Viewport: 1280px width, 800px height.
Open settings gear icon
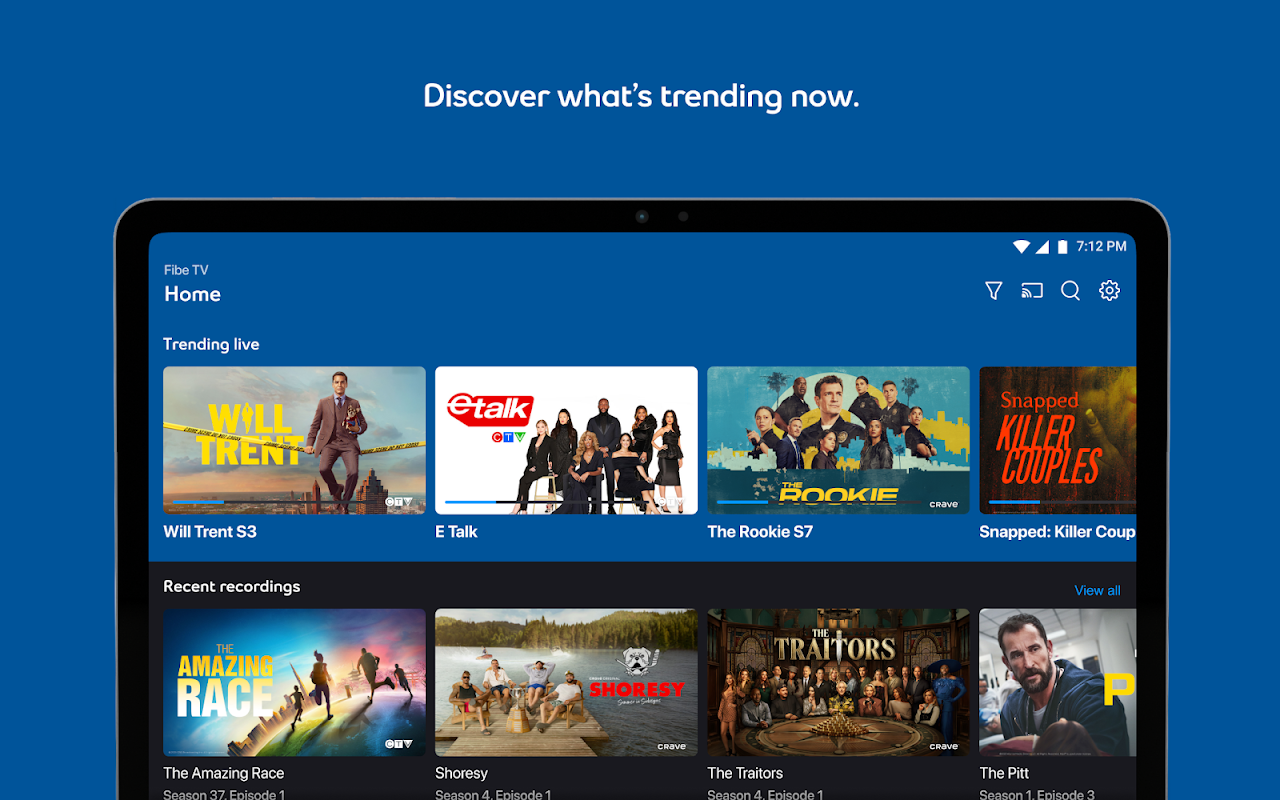[x=1109, y=291]
